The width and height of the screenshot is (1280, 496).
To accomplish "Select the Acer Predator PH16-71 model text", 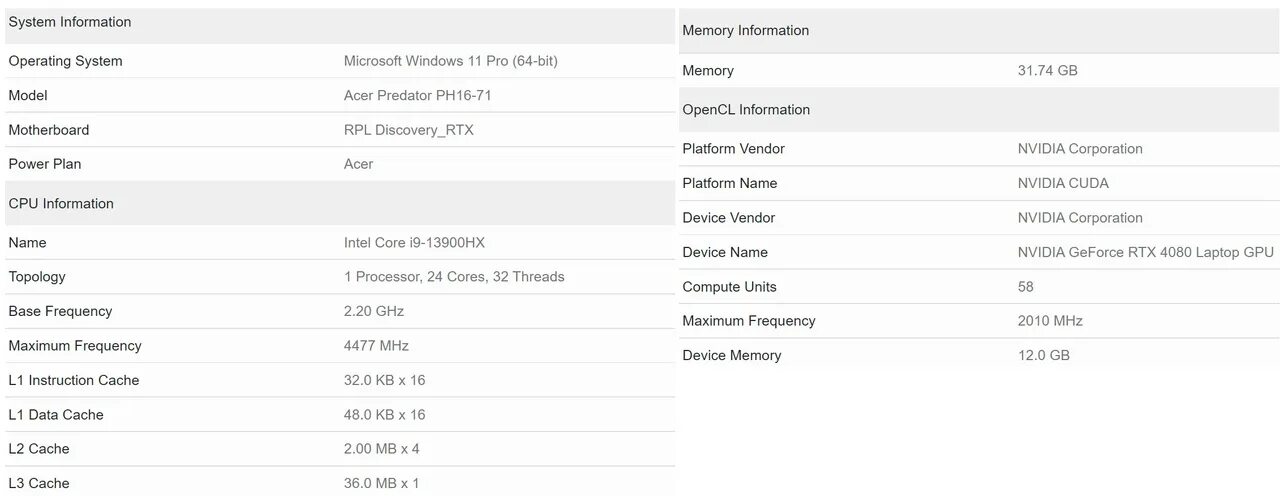I will [x=417, y=96].
